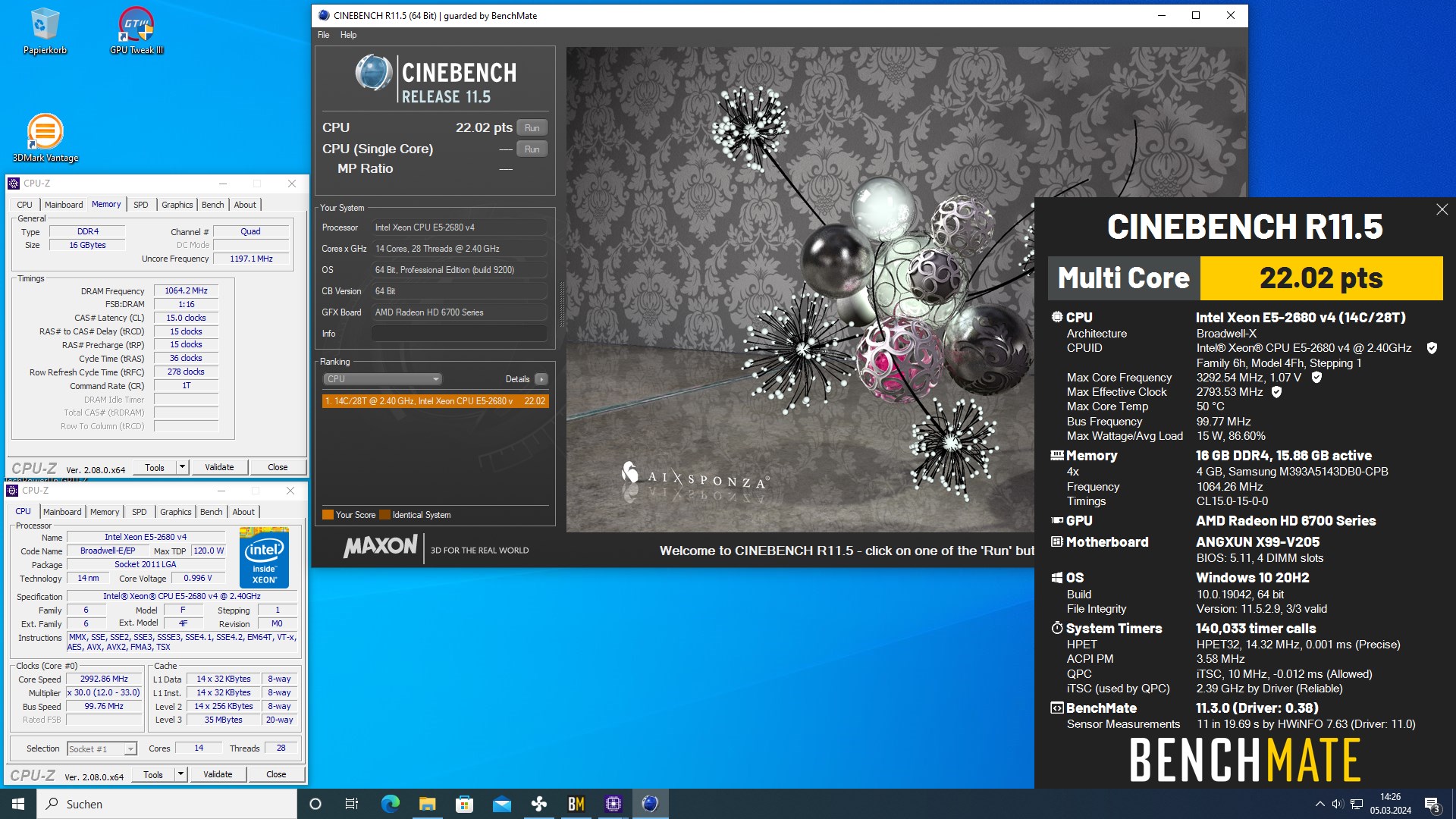Open Cortana circle icon on taskbar
1456x819 pixels.
pyautogui.click(x=315, y=804)
